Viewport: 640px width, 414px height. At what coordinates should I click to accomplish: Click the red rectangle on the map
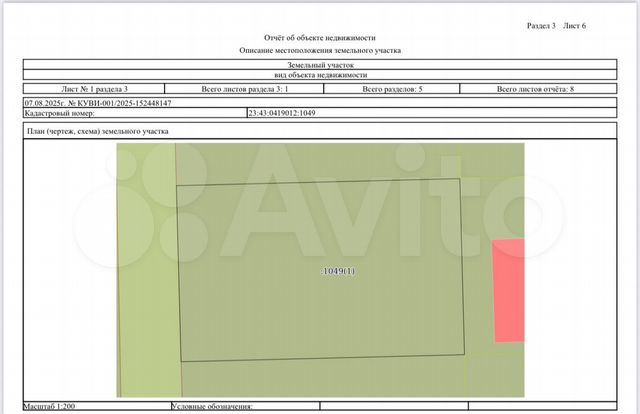pyautogui.click(x=508, y=291)
